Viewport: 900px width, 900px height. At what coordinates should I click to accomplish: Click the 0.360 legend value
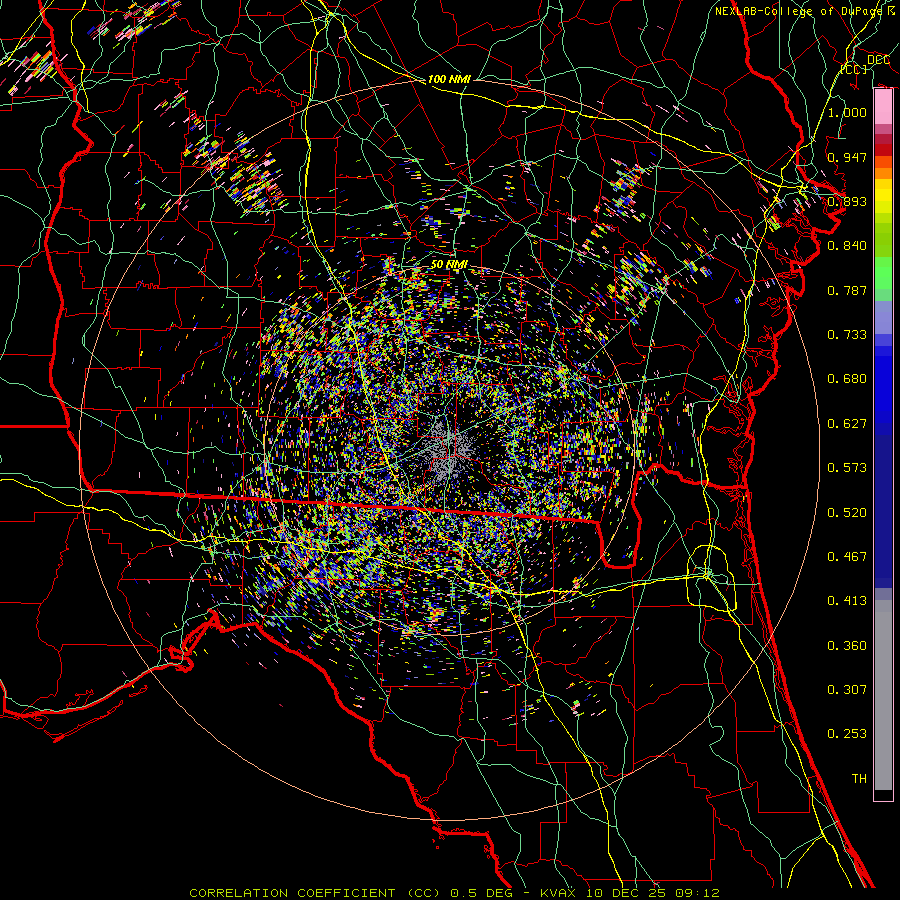847,646
